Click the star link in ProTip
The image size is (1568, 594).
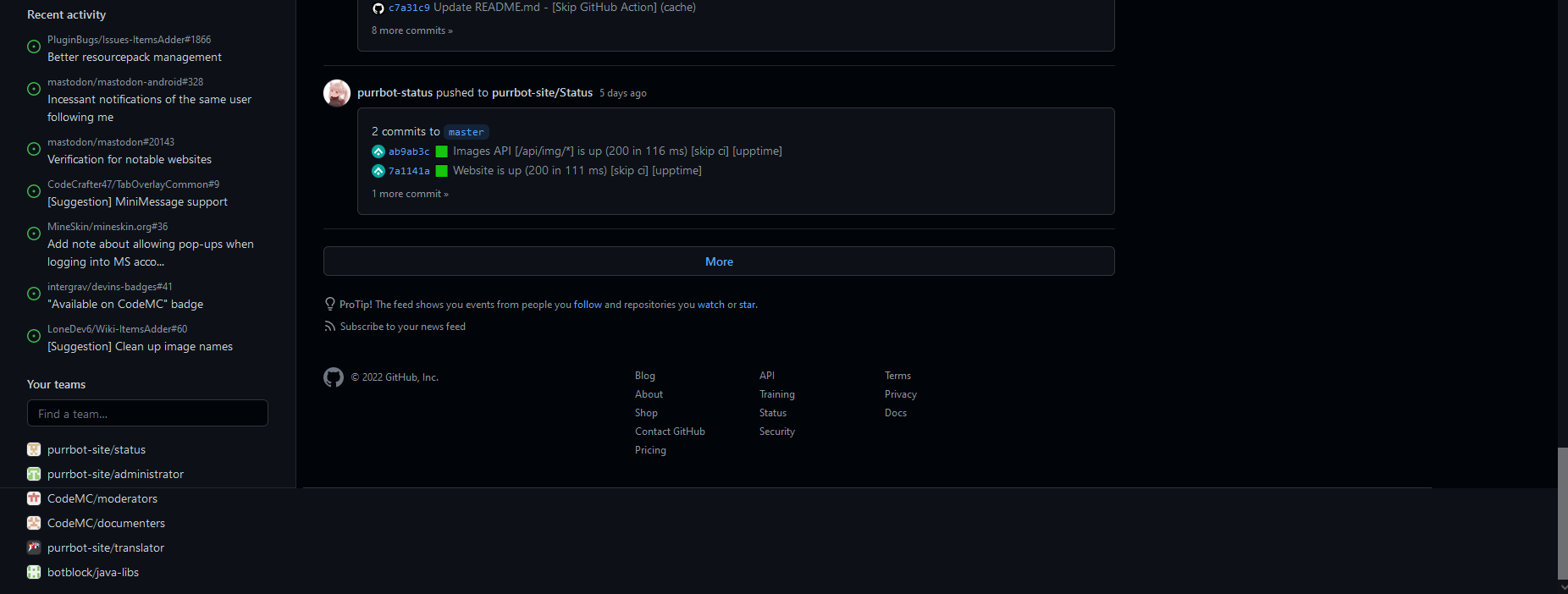[747, 305]
